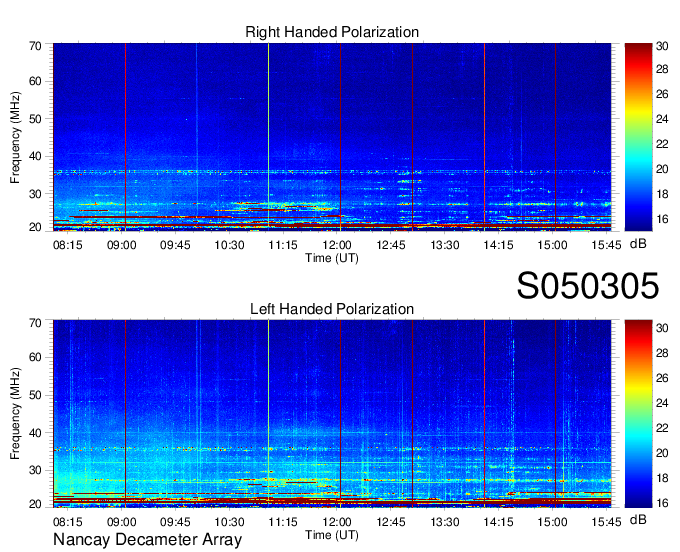Click the "dB" unit beside Left Handed color bar
This screenshot has height=552, width=680.
click(638, 519)
